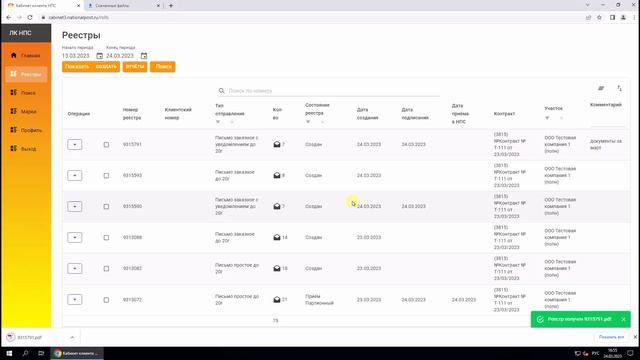640x360 pixels.
Task: Click envelope icon in row 9313088
Action: click(x=277, y=238)
